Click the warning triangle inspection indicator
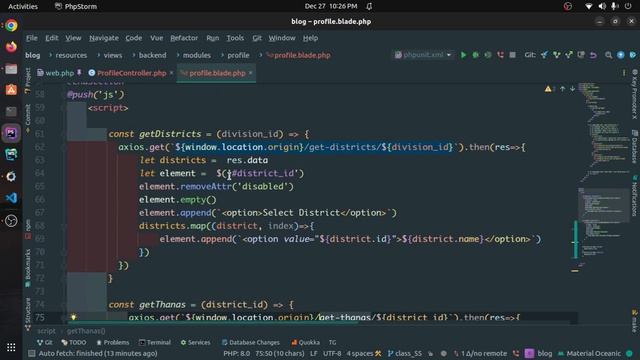 548,89
